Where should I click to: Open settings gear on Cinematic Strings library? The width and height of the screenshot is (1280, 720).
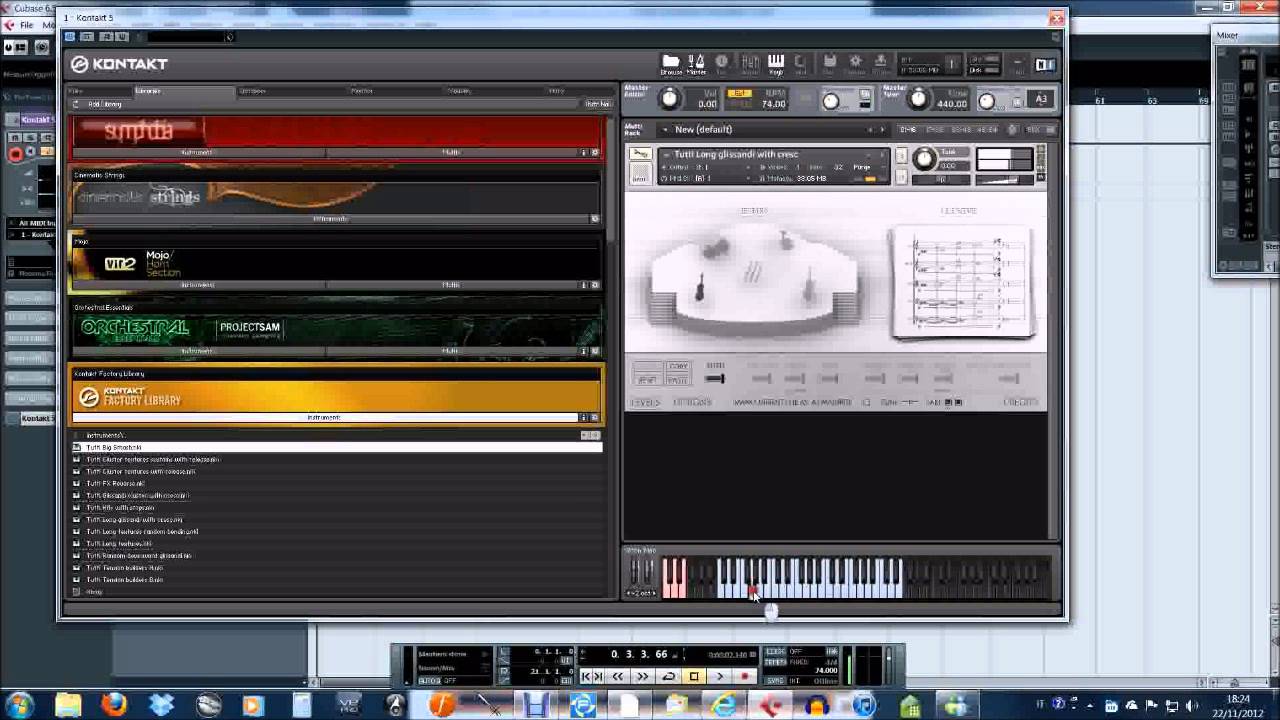(594, 219)
